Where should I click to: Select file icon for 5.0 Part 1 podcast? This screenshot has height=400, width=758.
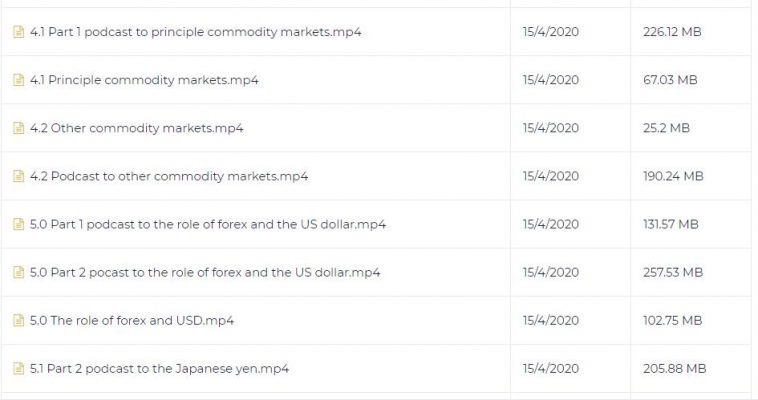(x=18, y=224)
